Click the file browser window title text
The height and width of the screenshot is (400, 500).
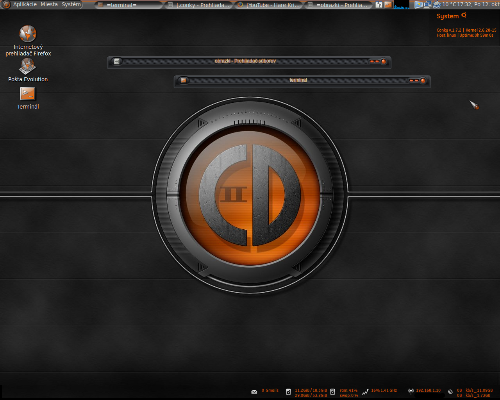pos(245,61)
